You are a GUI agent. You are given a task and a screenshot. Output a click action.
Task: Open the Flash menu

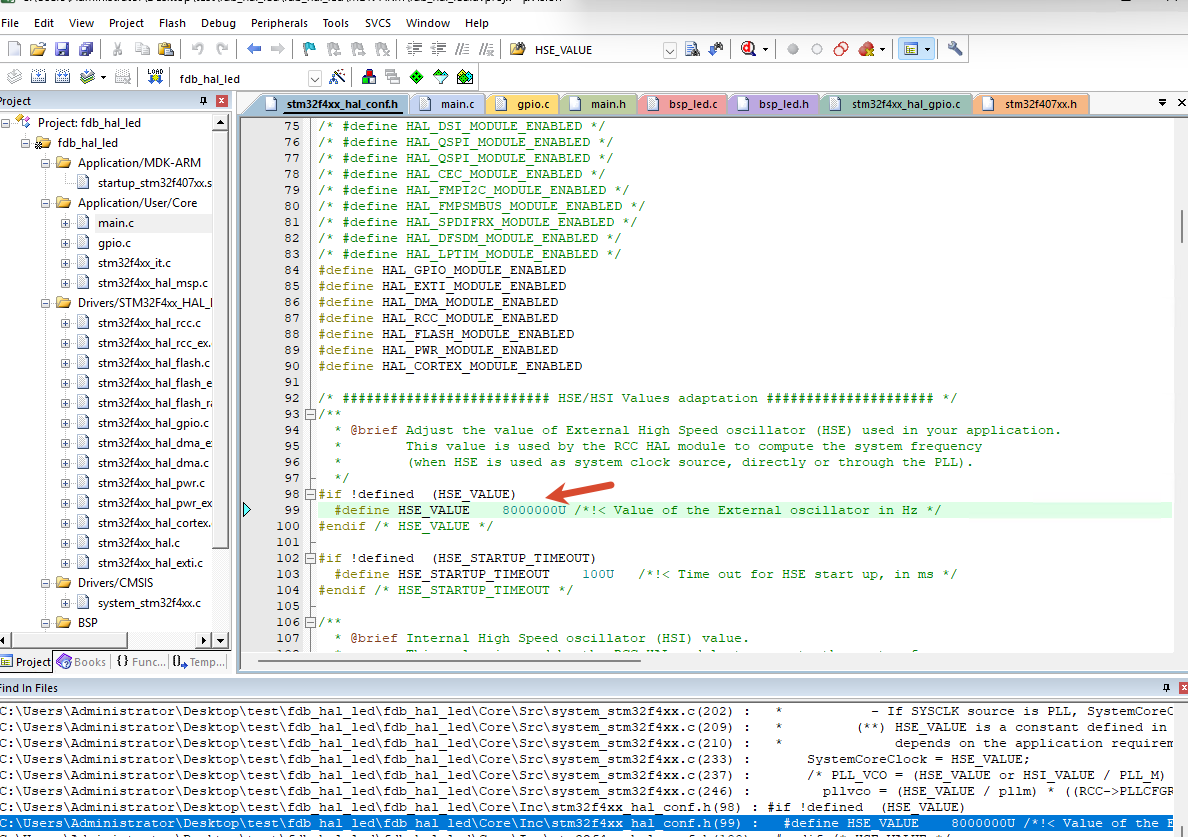[x=172, y=23]
